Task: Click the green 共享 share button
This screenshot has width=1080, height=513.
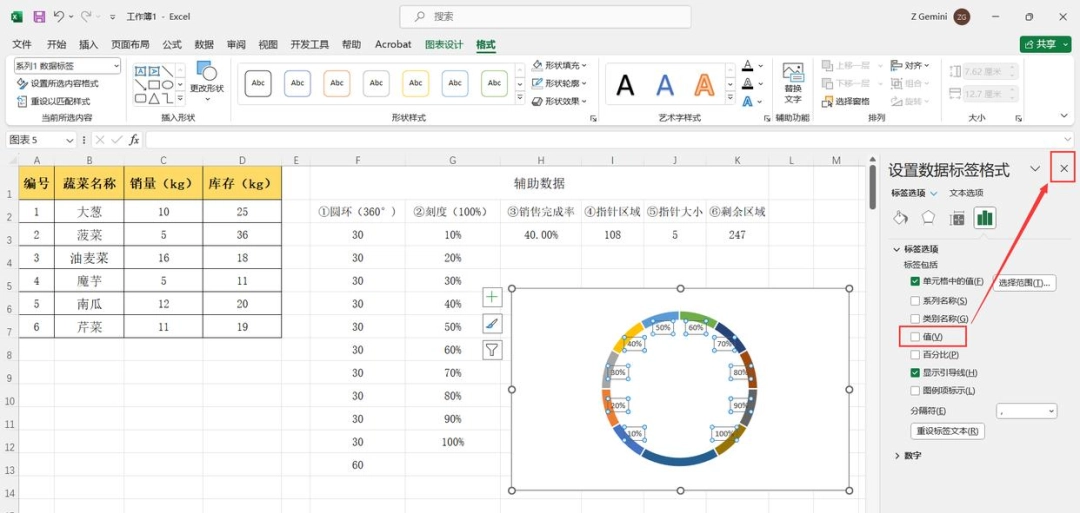Action: [x=1046, y=44]
